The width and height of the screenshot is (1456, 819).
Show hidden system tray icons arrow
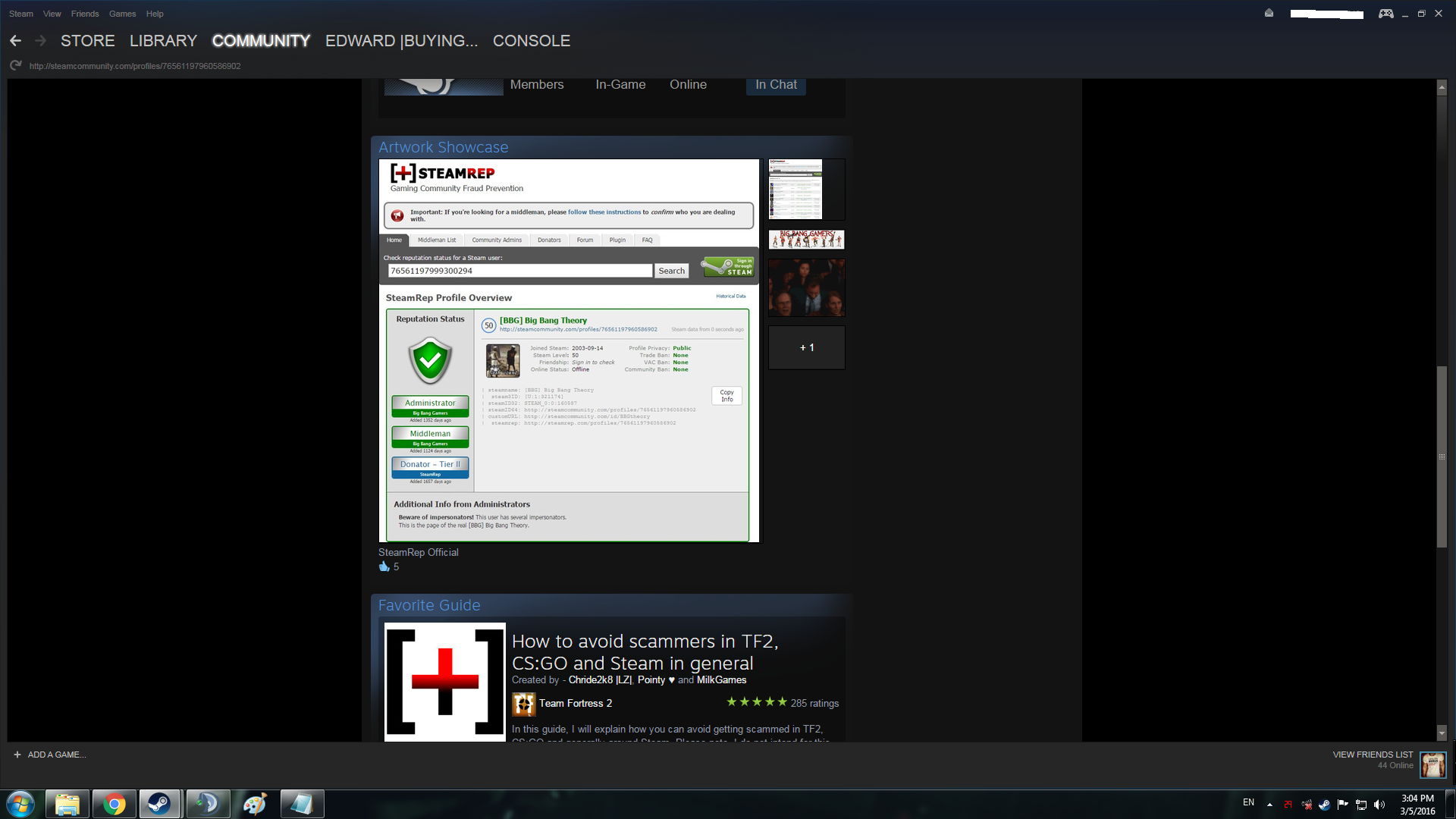1269,805
